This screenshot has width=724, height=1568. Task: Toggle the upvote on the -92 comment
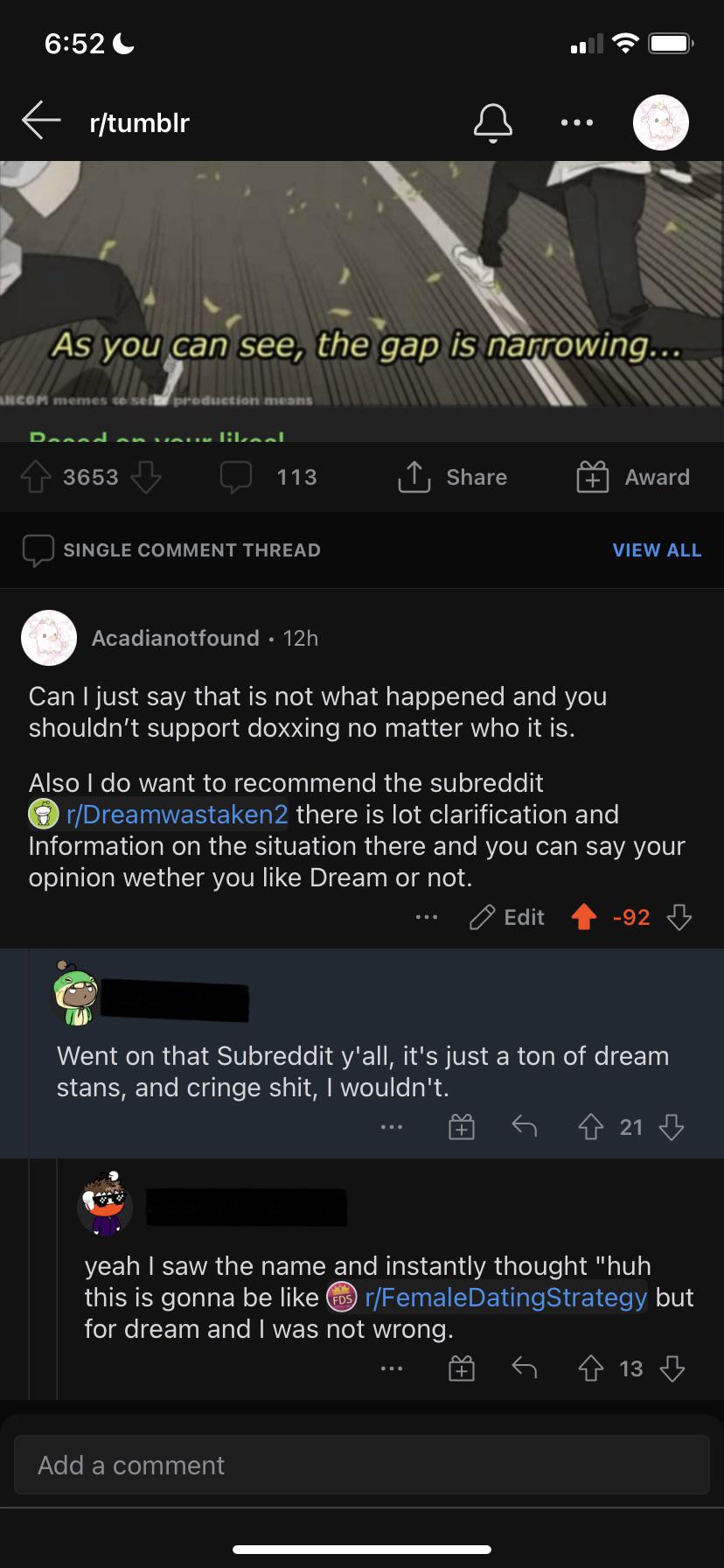coord(584,917)
